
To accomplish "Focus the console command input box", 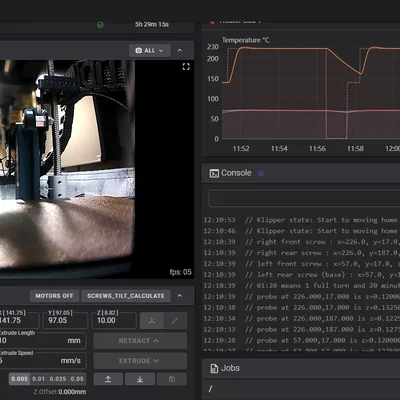I will (304, 199).
